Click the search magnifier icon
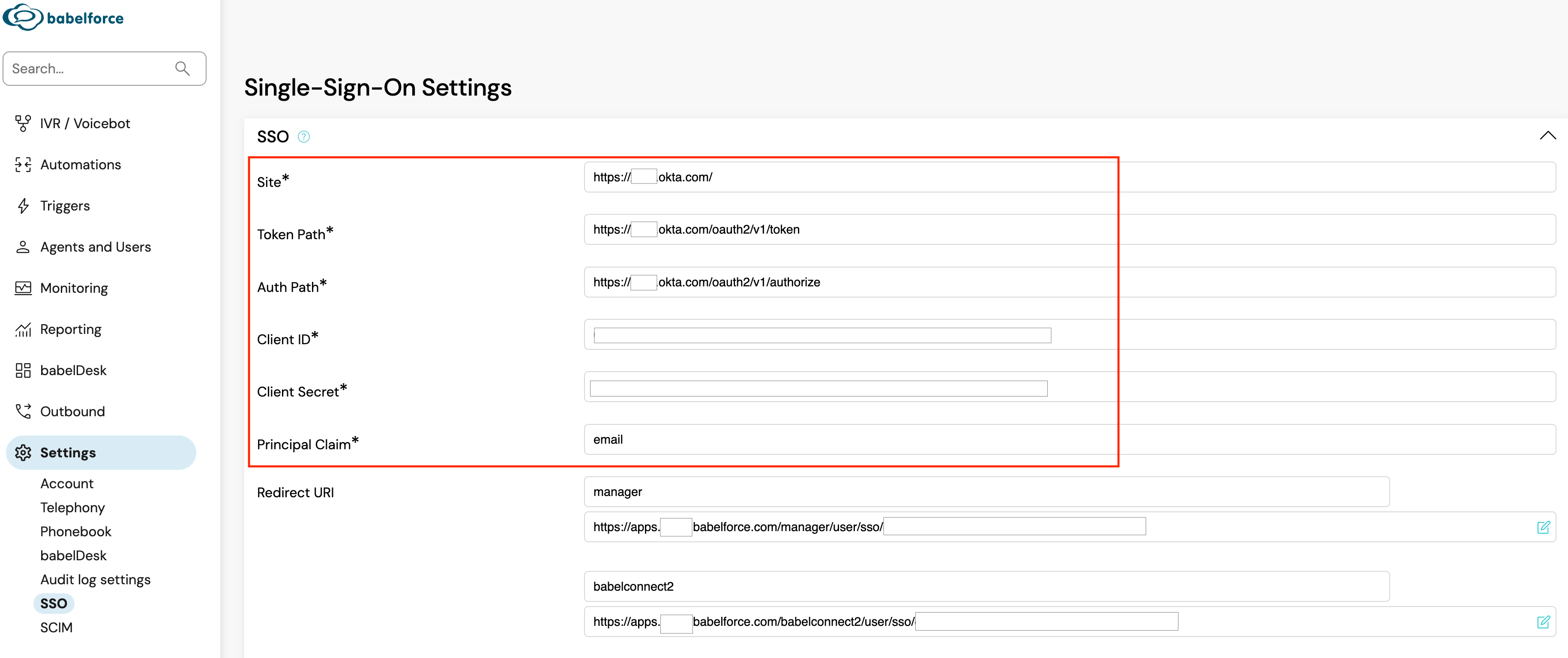This screenshot has height=658, width=1568. (x=182, y=69)
